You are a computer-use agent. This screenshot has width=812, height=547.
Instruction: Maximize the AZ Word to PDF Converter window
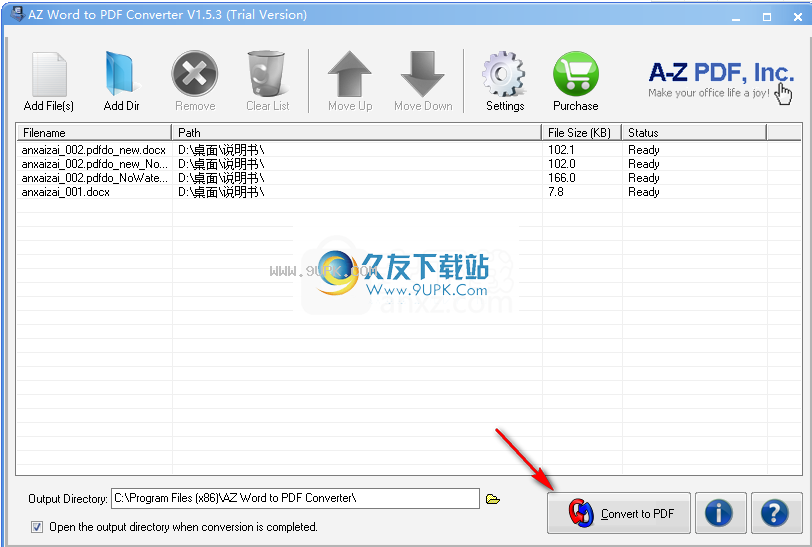pos(767,17)
